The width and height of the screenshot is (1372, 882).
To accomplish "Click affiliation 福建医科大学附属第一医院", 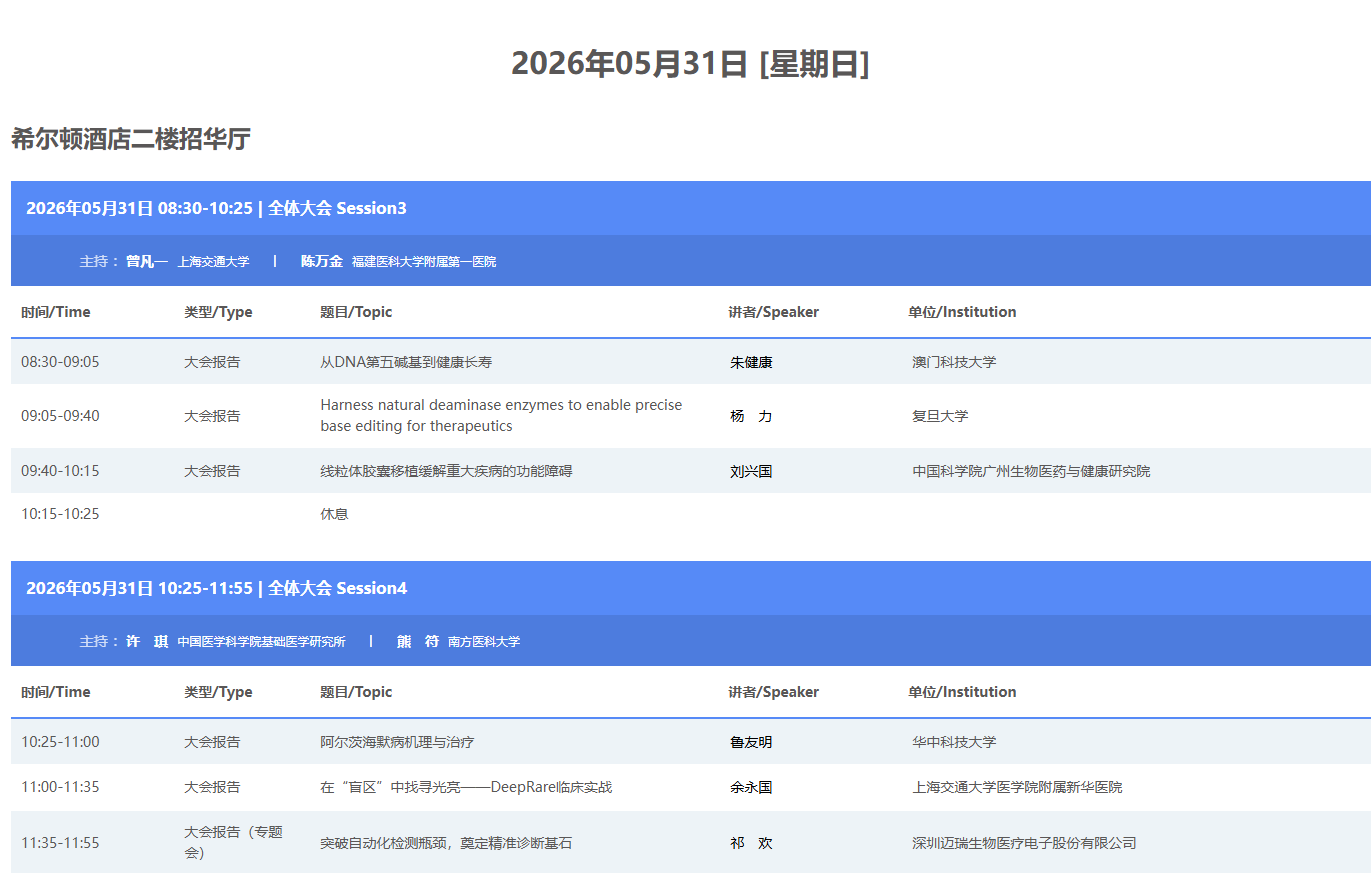I will [424, 262].
